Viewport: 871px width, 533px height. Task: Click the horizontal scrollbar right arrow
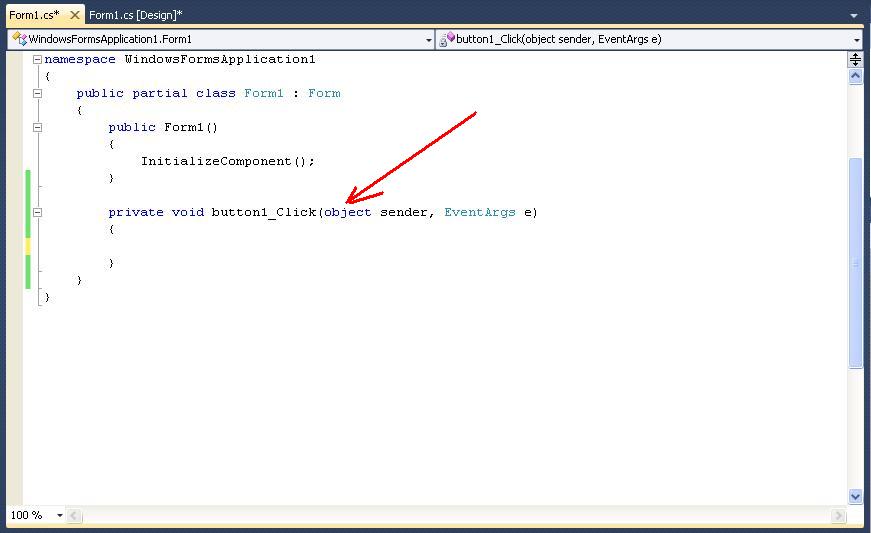(x=838, y=516)
